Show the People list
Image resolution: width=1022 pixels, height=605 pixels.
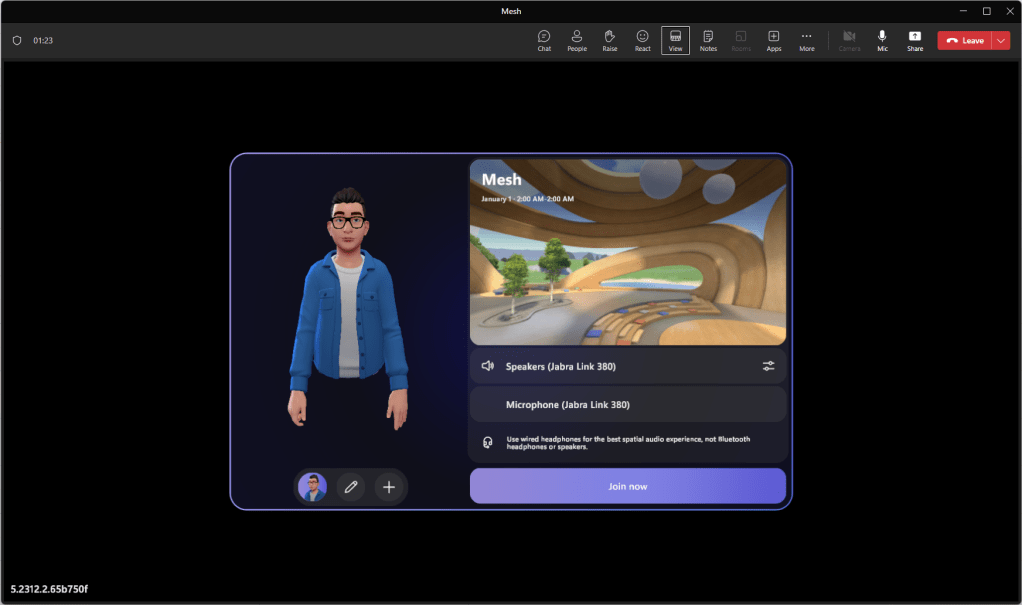click(x=577, y=40)
